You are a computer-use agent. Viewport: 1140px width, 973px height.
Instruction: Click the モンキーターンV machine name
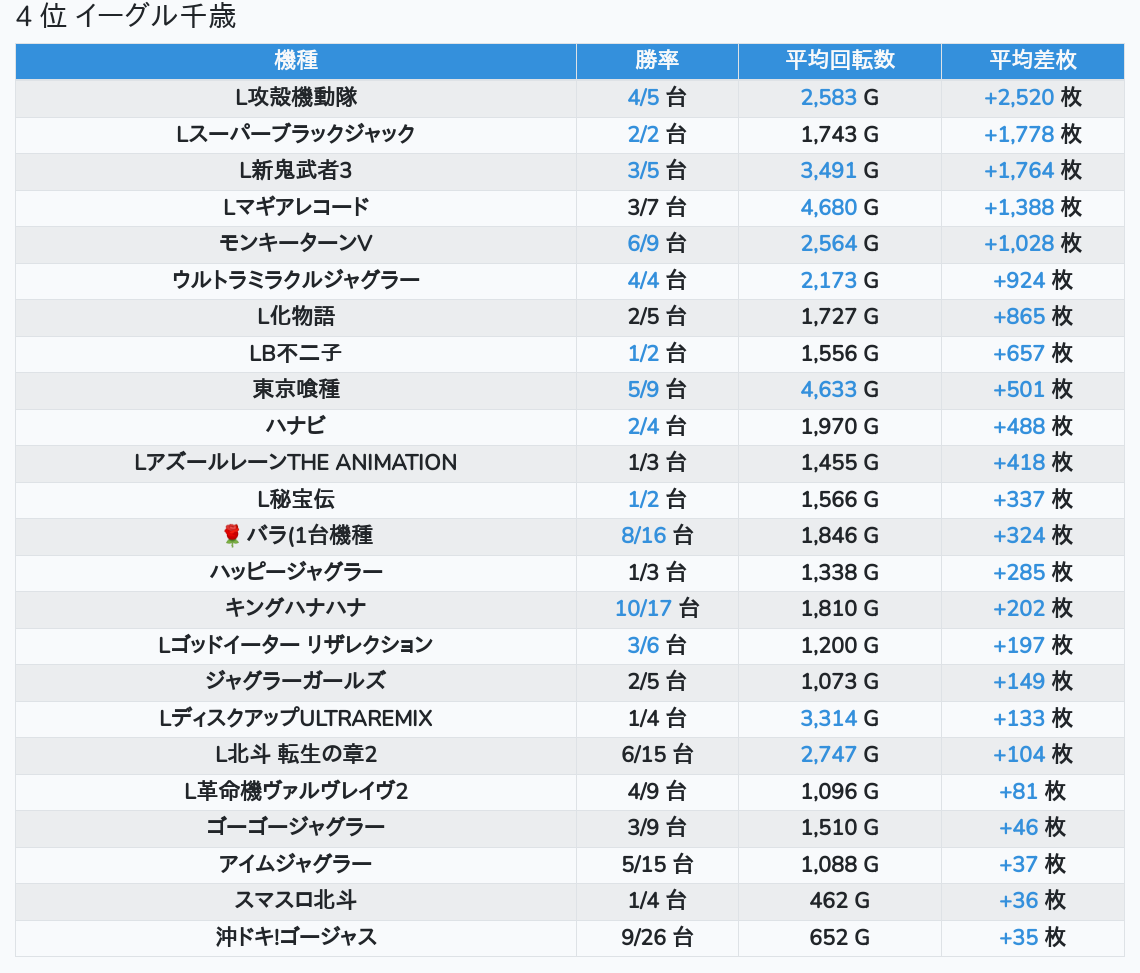coord(295,243)
